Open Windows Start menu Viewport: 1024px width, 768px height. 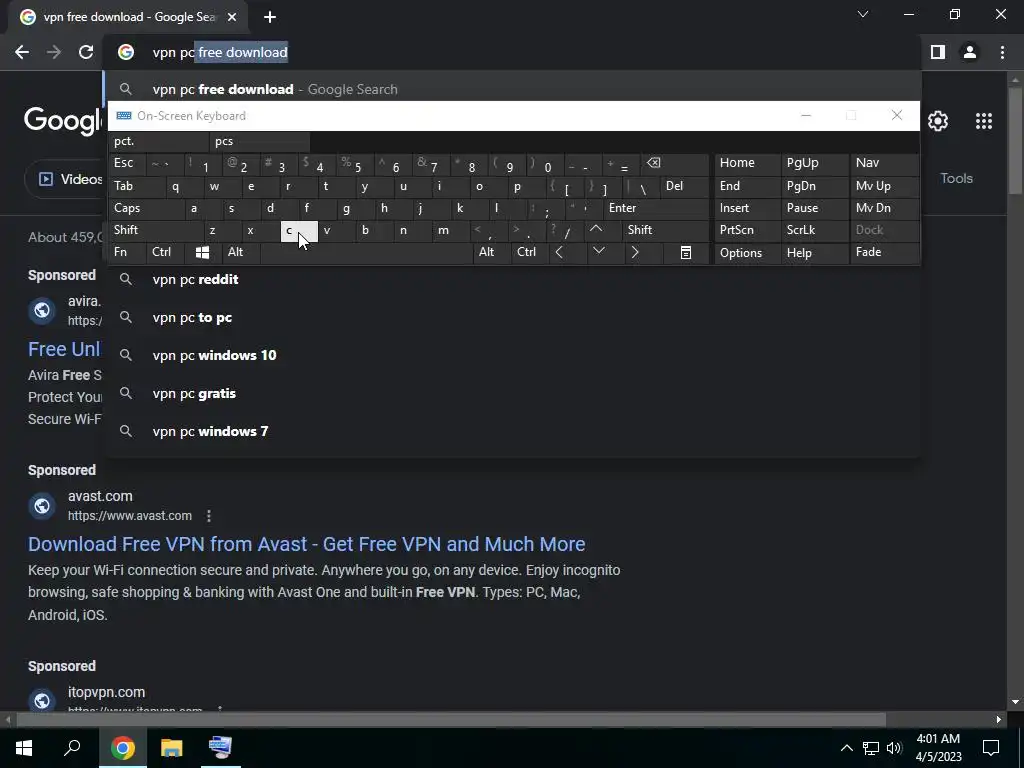point(24,747)
